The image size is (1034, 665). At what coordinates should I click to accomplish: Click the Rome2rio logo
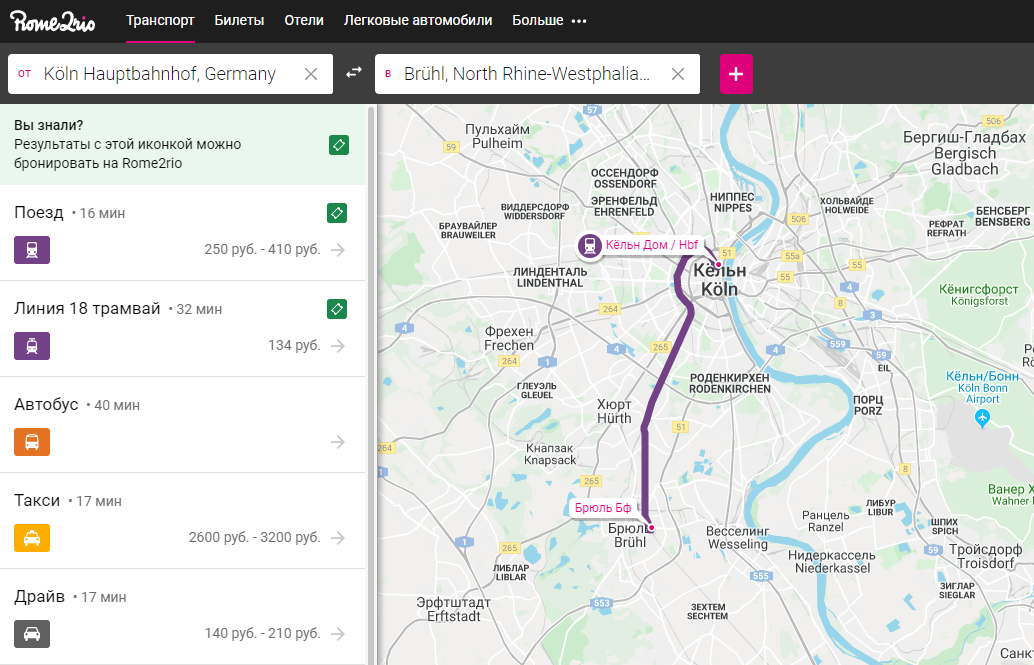(53, 21)
